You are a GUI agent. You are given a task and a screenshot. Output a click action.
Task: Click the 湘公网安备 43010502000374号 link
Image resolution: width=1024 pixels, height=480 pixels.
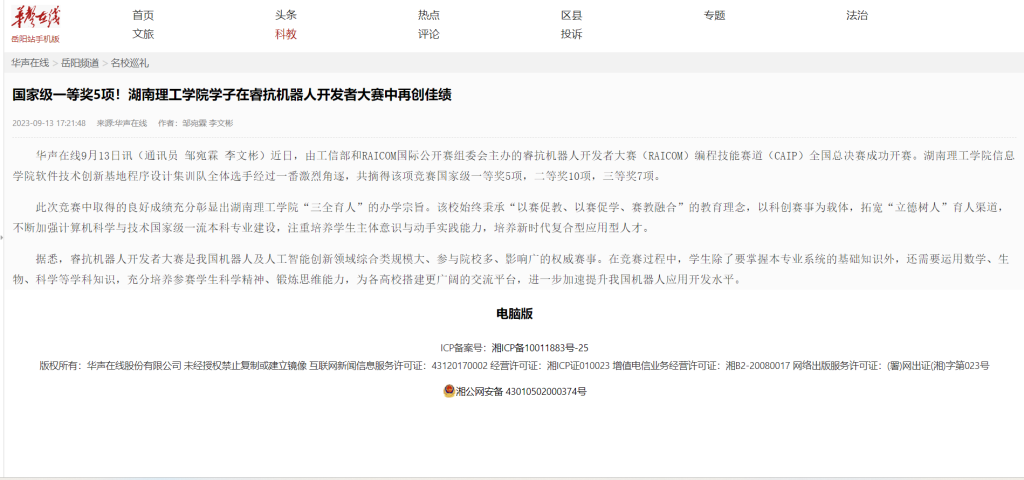(521, 391)
